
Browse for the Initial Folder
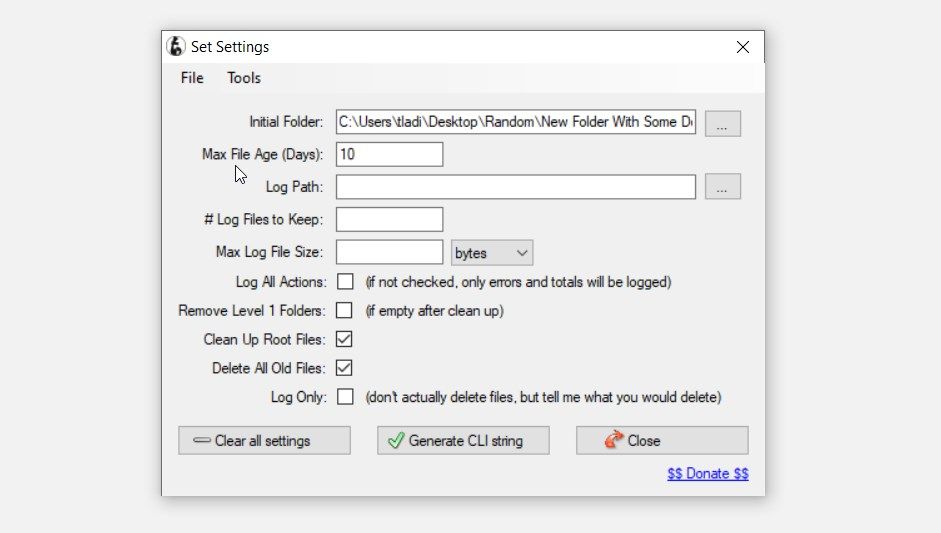723,124
